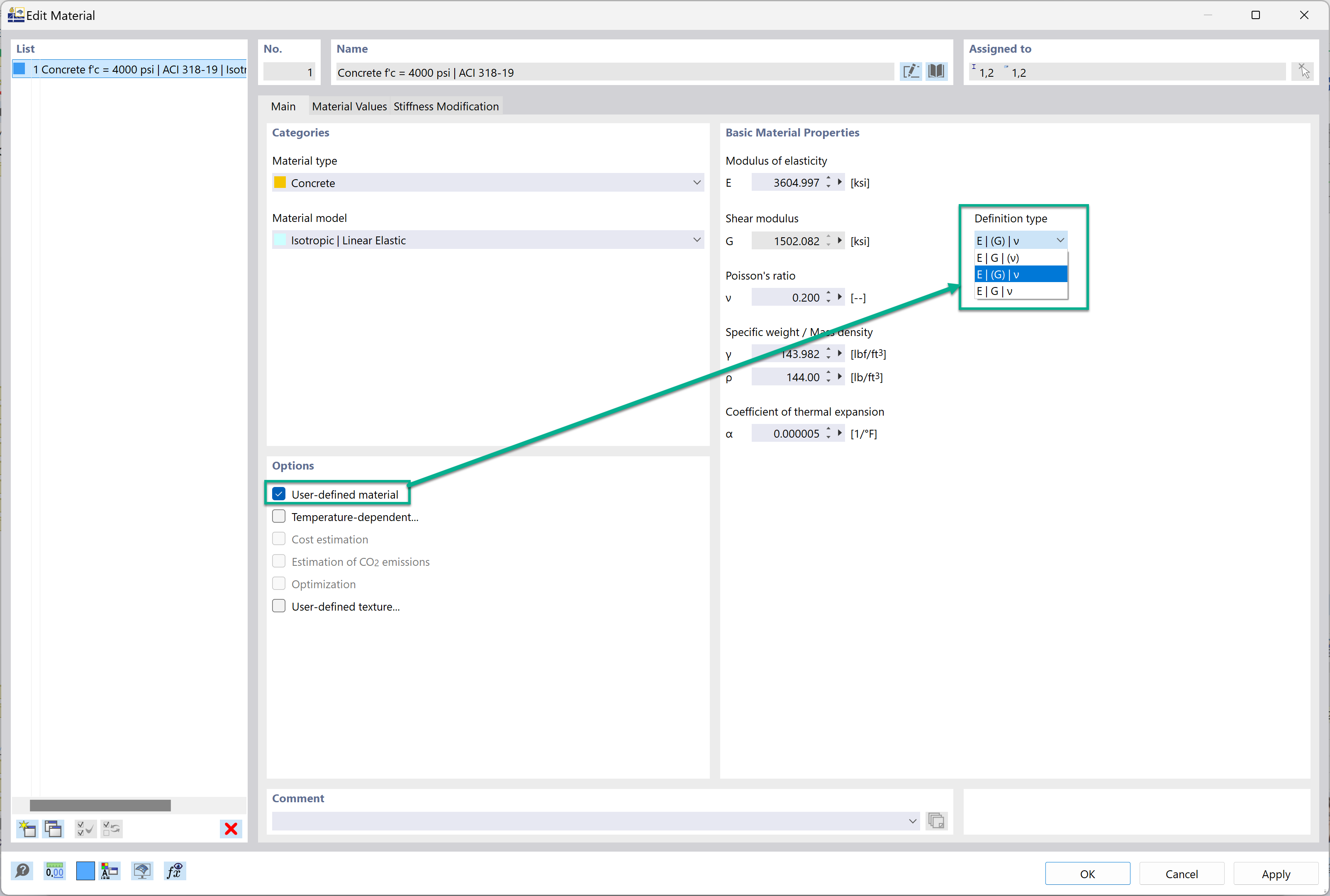Open the Material model dropdown

[x=697, y=239]
